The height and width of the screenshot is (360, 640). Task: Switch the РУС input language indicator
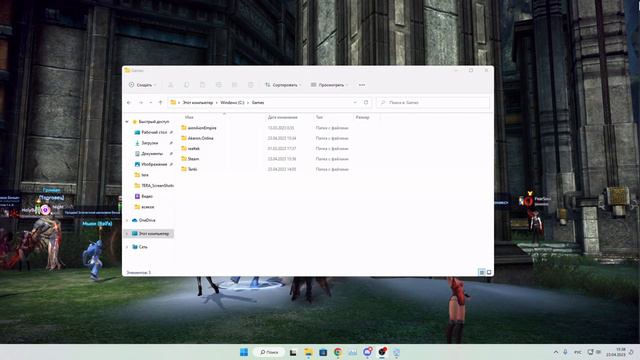pyautogui.click(x=578, y=352)
